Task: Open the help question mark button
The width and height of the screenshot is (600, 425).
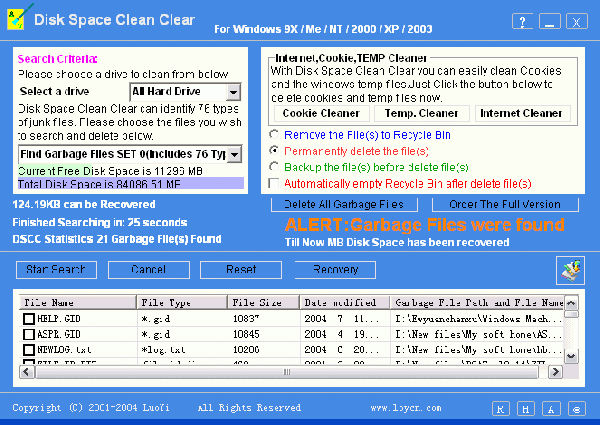Action: 522,21
